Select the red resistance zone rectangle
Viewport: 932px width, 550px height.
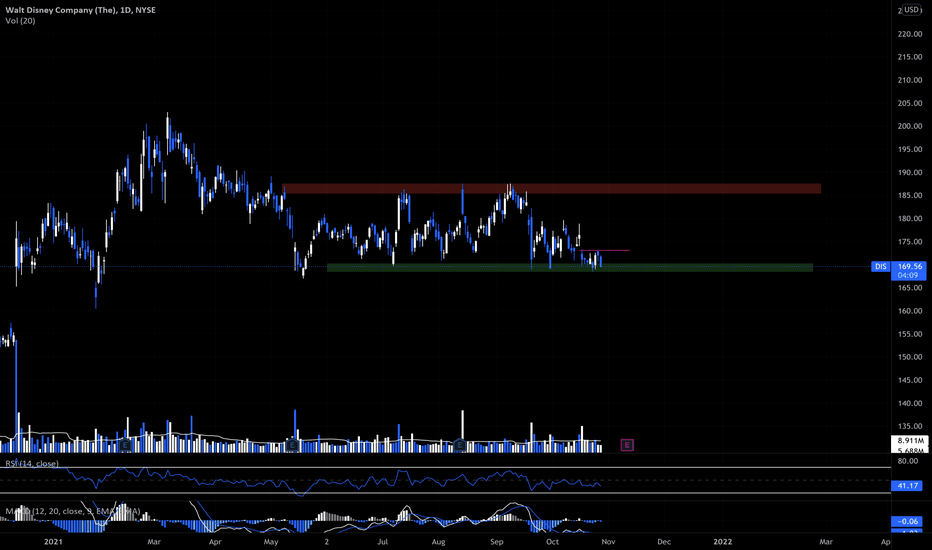[x=552, y=188]
